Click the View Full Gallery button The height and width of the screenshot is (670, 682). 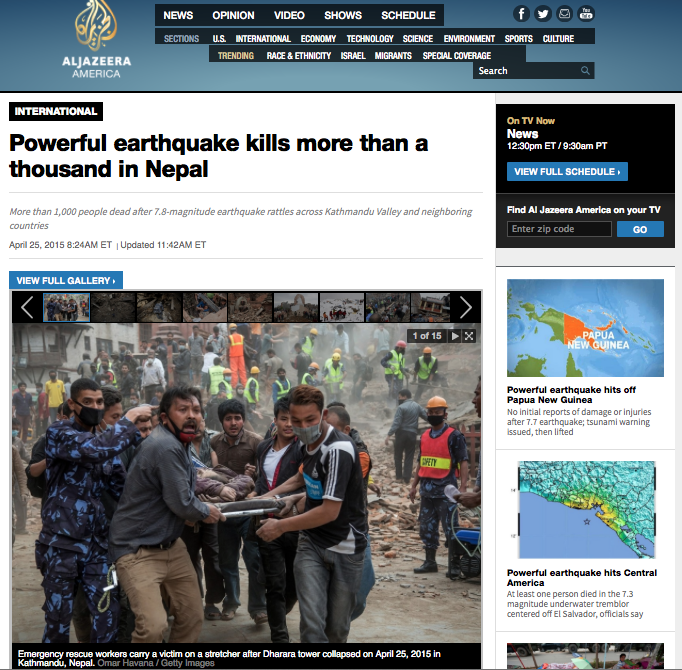66,280
